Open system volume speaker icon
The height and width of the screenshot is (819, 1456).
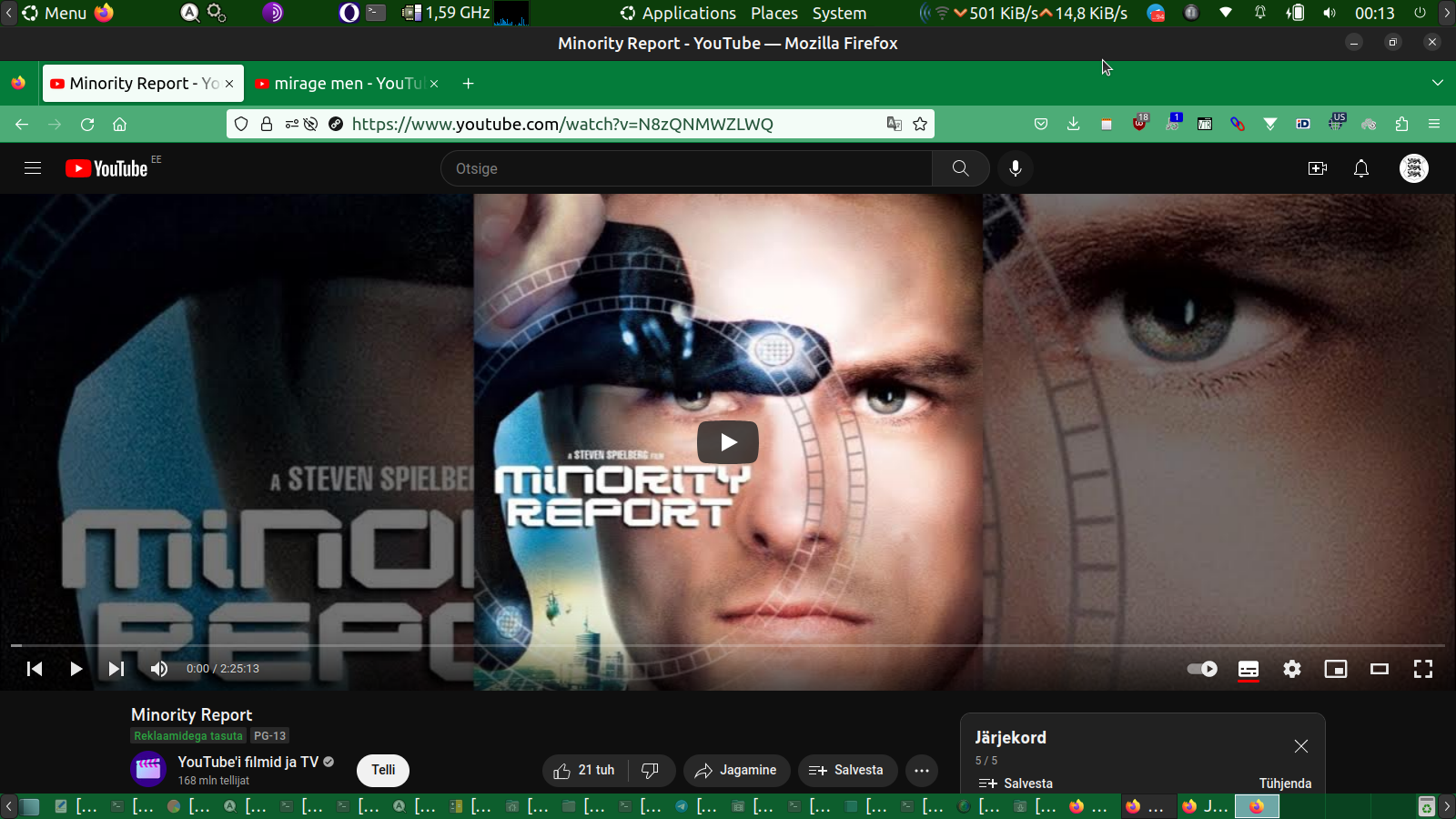point(1330,13)
